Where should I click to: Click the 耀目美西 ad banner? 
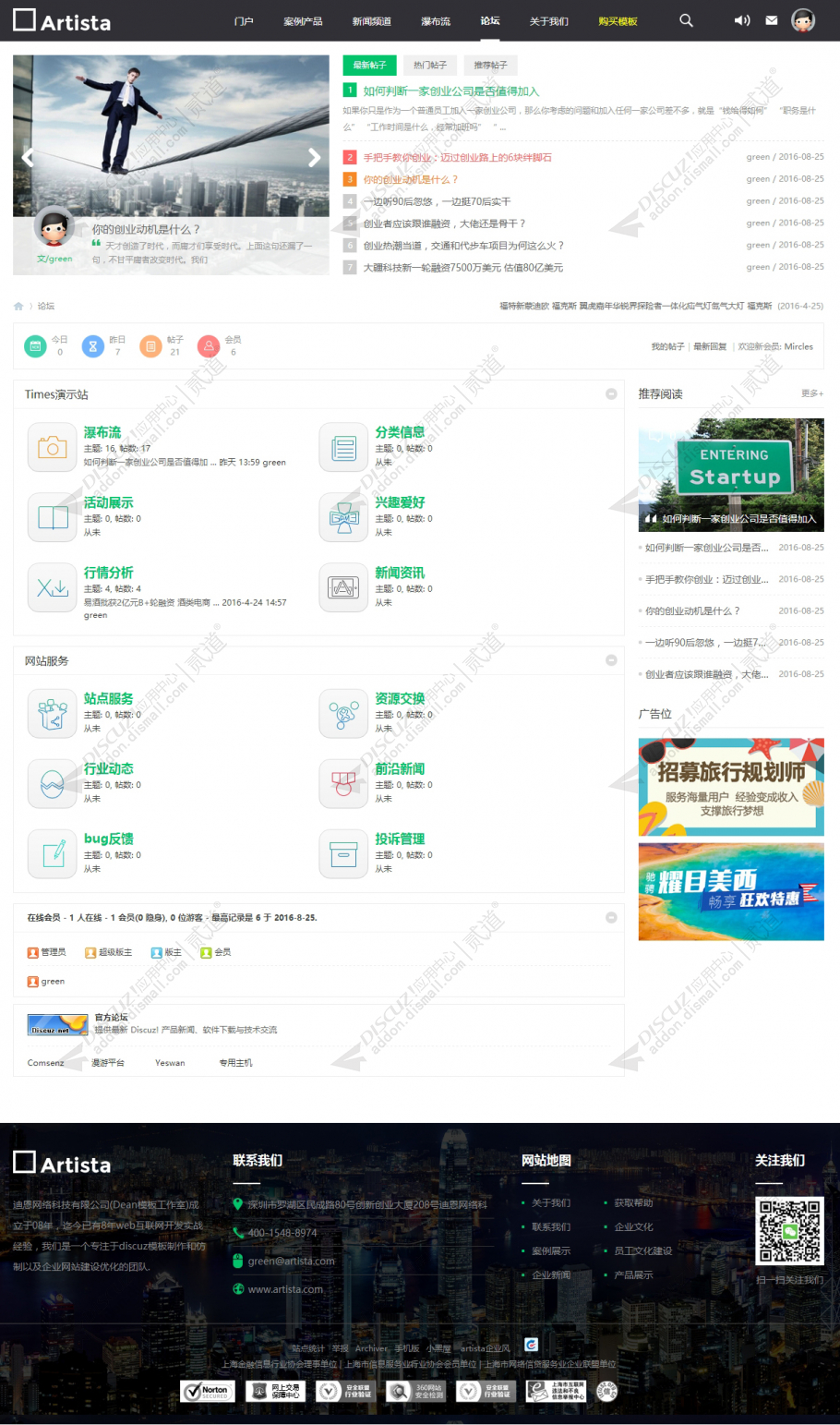pyautogui.click(x=731, y=891)
